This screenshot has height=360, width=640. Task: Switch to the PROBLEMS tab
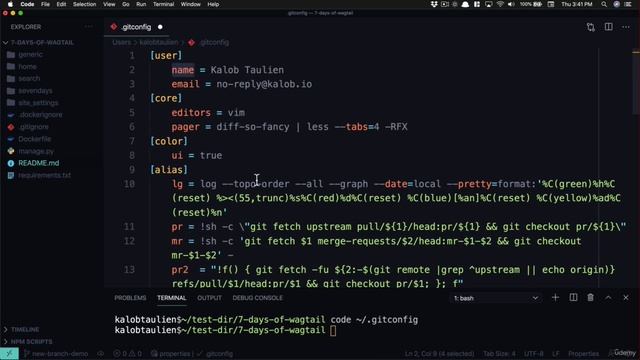[x=130, y=298]
